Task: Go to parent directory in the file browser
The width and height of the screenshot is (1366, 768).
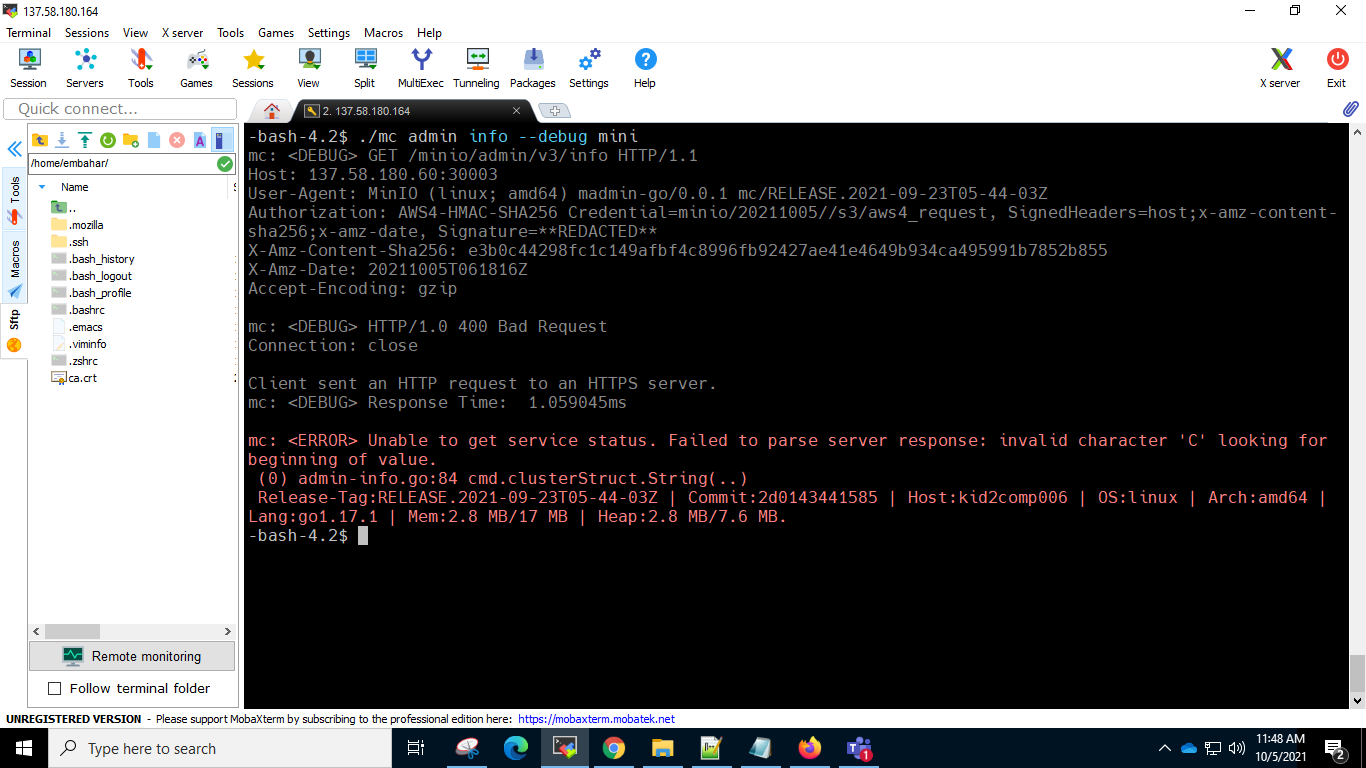Action: [x=40, y=141]
